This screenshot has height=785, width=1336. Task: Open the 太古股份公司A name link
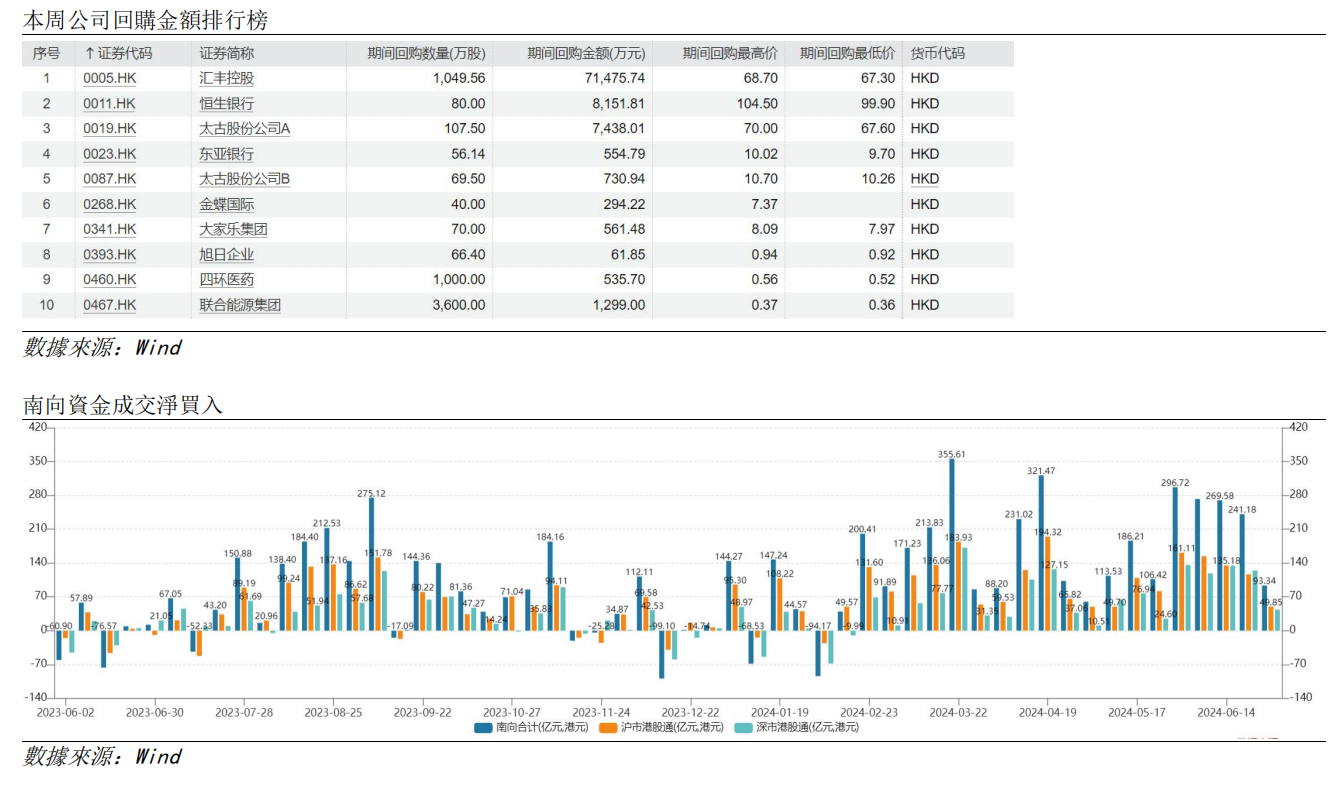245,128
